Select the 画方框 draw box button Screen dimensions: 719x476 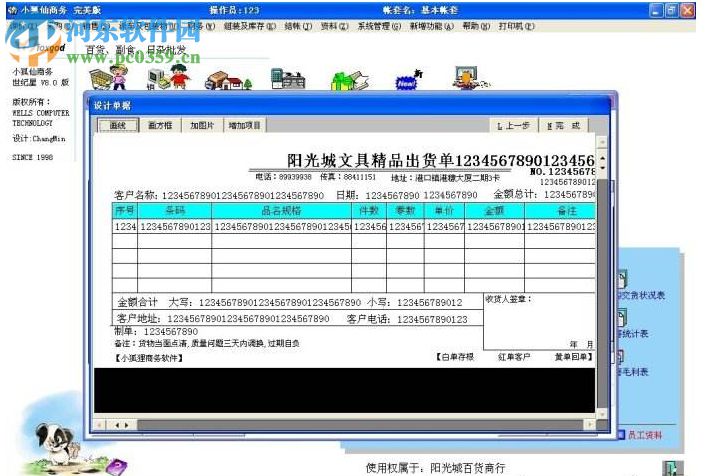(x=160, y=125)
